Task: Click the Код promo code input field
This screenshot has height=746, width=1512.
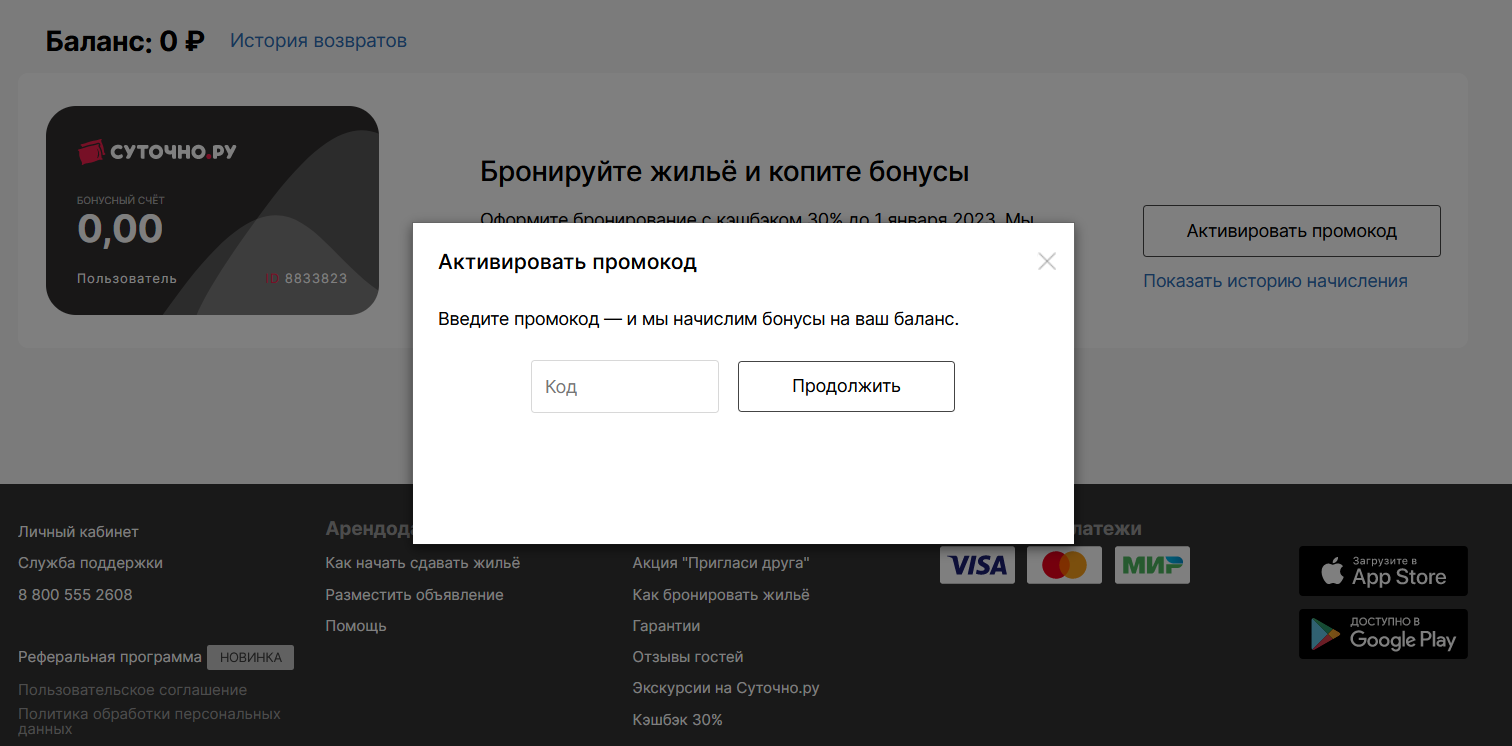Action: [625, 386]
